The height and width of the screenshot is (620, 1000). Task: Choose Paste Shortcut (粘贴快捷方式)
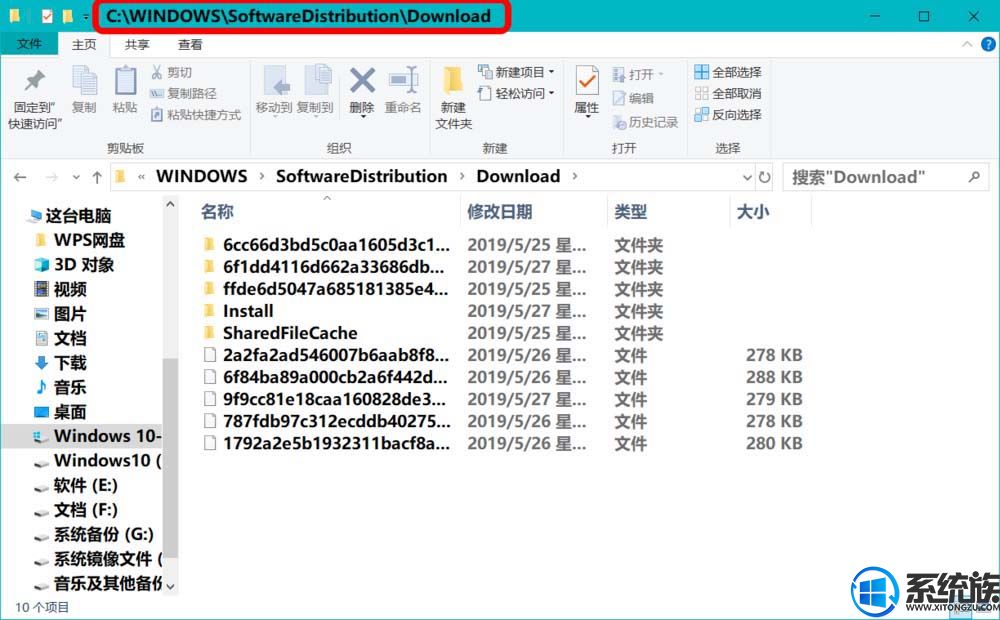[196, 115]
